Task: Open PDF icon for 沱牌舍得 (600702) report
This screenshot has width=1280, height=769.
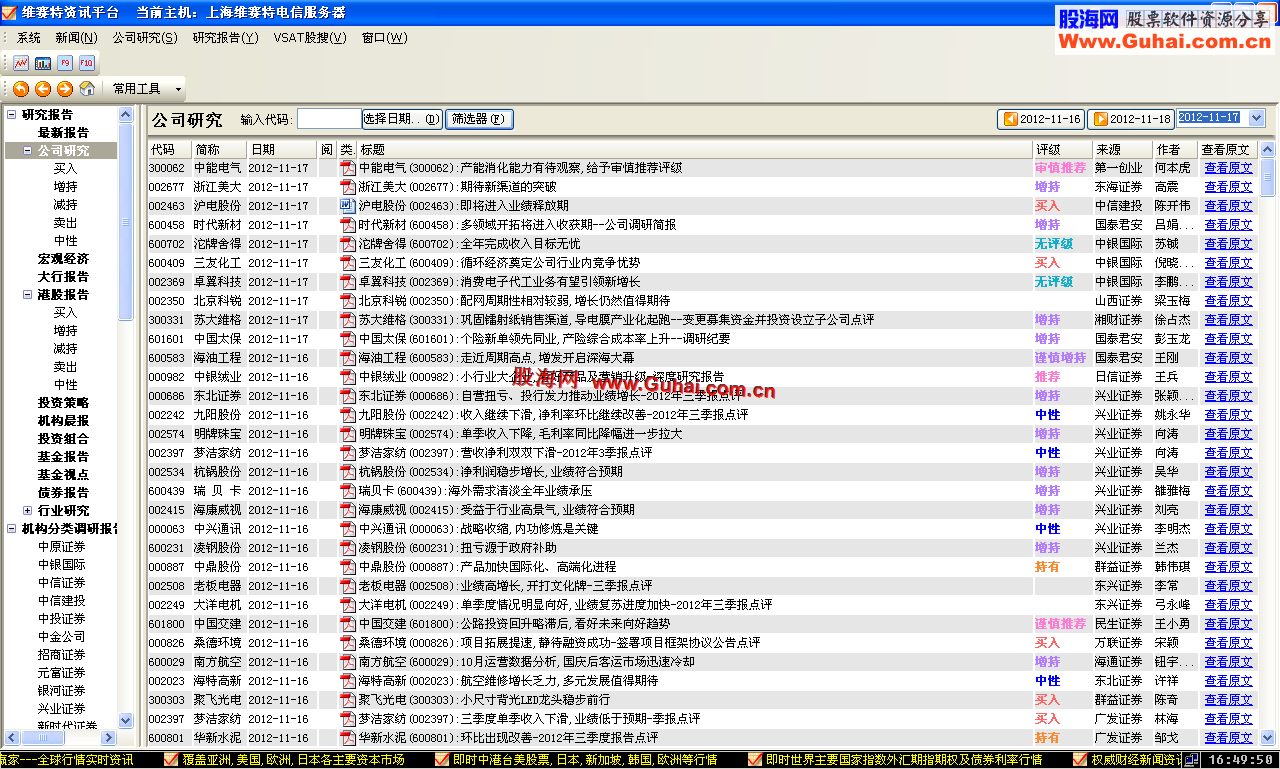Action: (347, 244)
